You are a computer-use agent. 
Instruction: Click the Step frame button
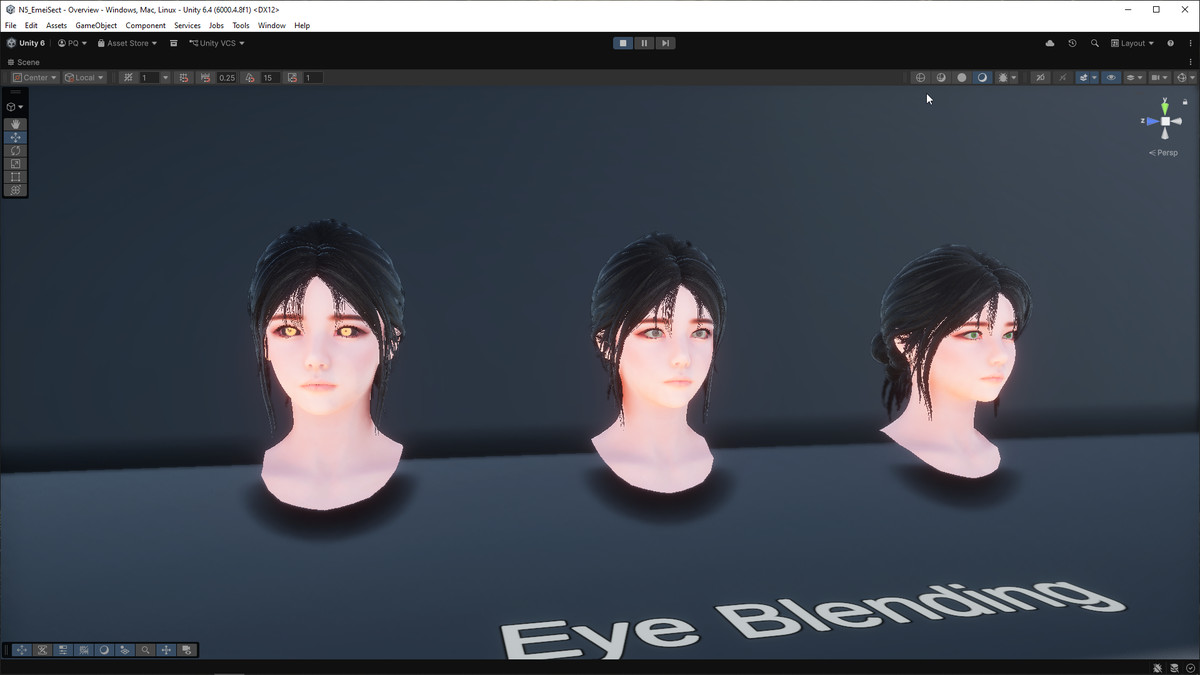click(x=665, y=43)
